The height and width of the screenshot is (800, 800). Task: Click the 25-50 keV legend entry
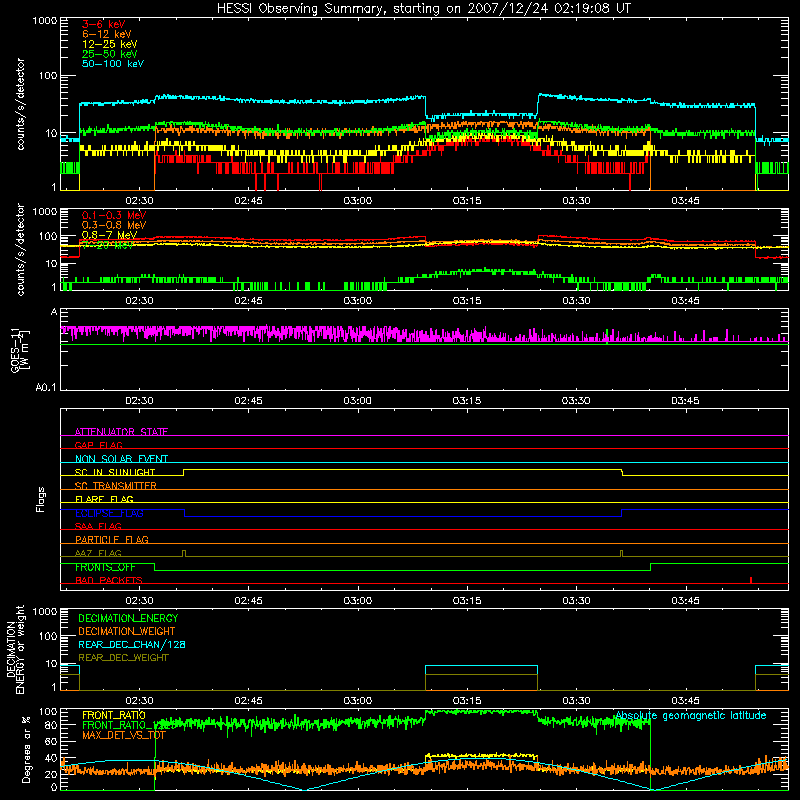tap(109, 54)
